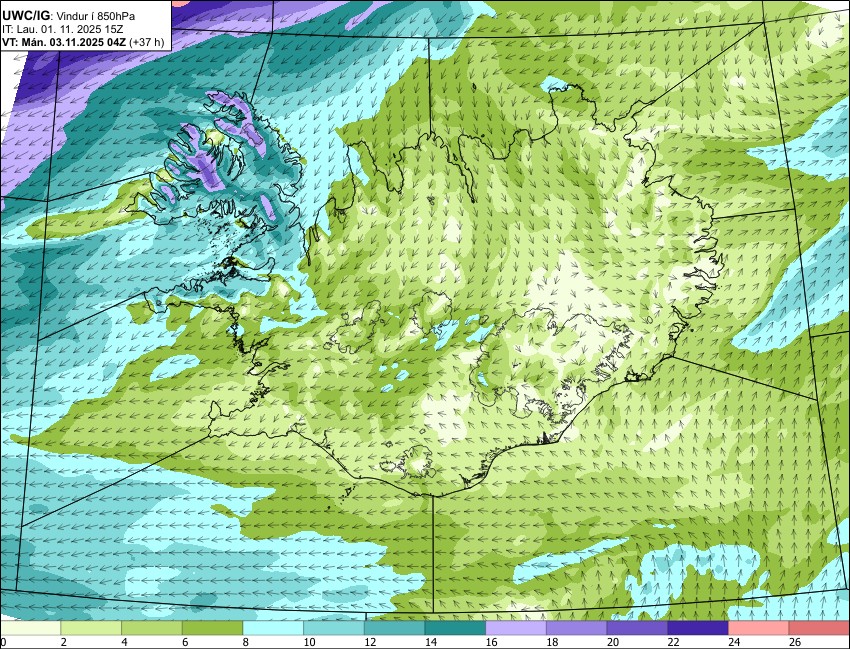Click the legend swatch between 24 and 26
This screenshot has height=649, width=850.
pyautogui.click(x=759, y=628)
